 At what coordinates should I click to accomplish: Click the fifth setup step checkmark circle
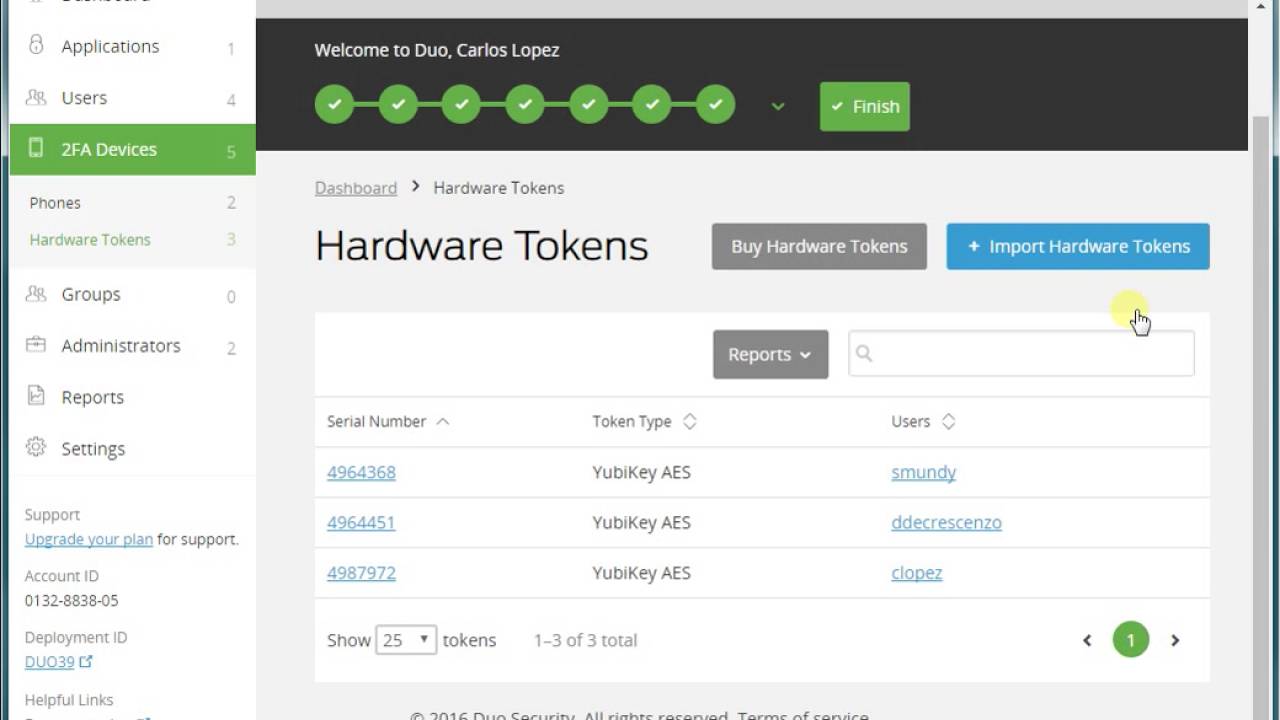(588, 104)
